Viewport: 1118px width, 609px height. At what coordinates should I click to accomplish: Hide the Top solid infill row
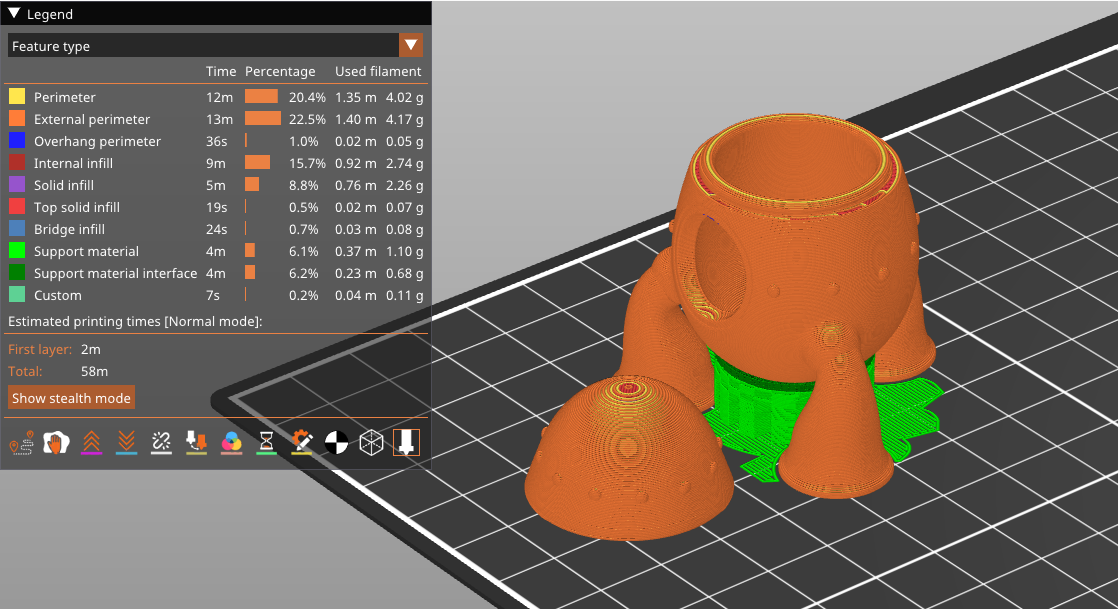pos(215,207)
